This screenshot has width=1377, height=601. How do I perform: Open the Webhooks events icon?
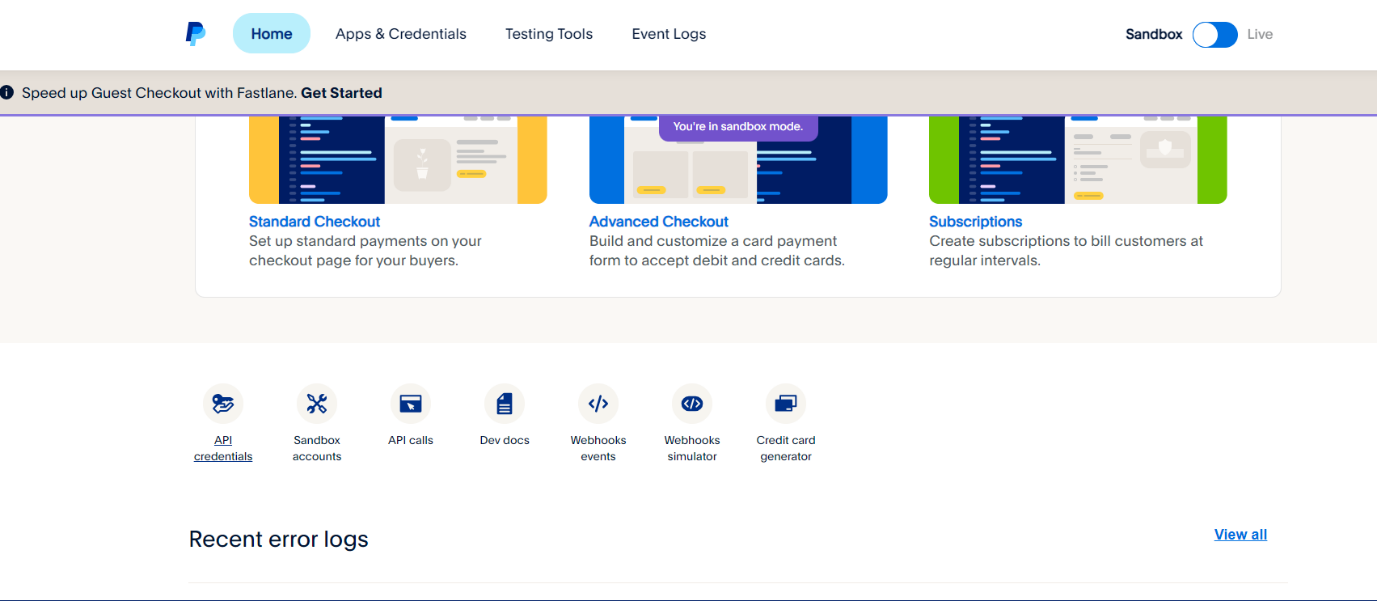click(598, 404)
